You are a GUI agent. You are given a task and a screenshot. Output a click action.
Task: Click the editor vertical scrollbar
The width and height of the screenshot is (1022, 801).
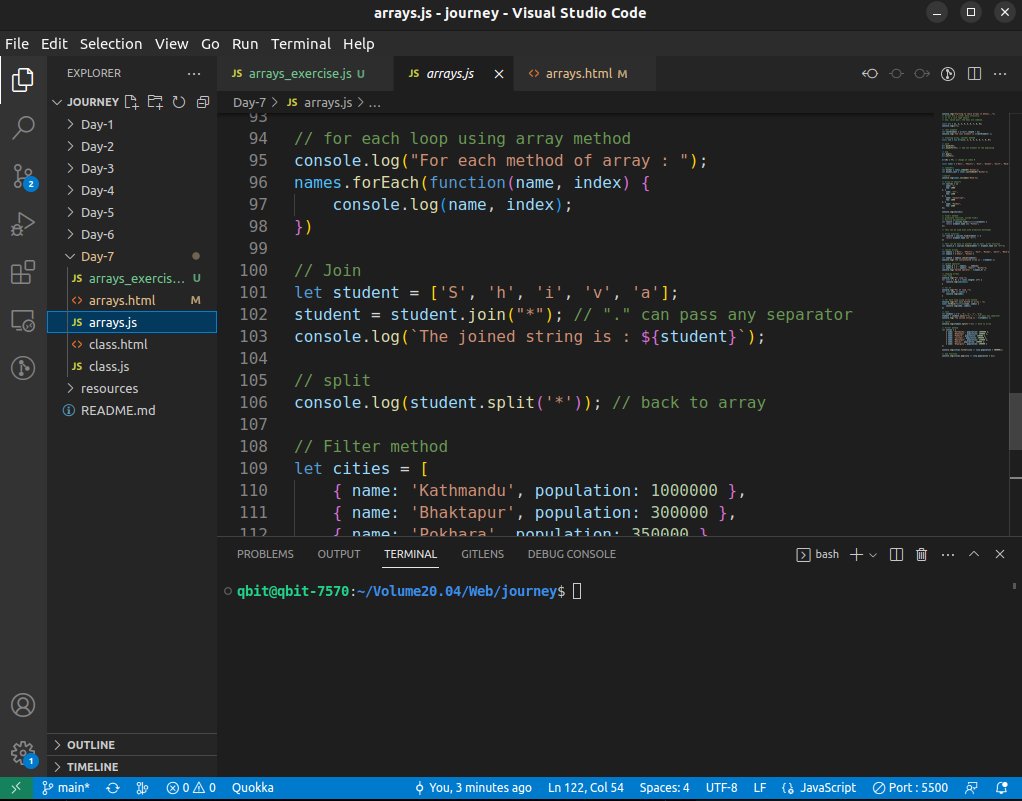point(1015,421)
